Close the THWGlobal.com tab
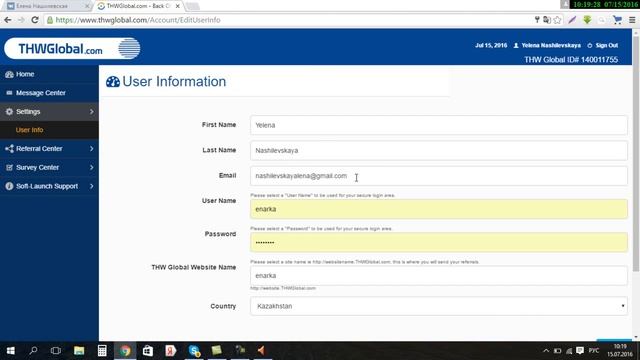The height and width of the screenshot is (360, 640). pyautogui.click(x=178, y=6)
